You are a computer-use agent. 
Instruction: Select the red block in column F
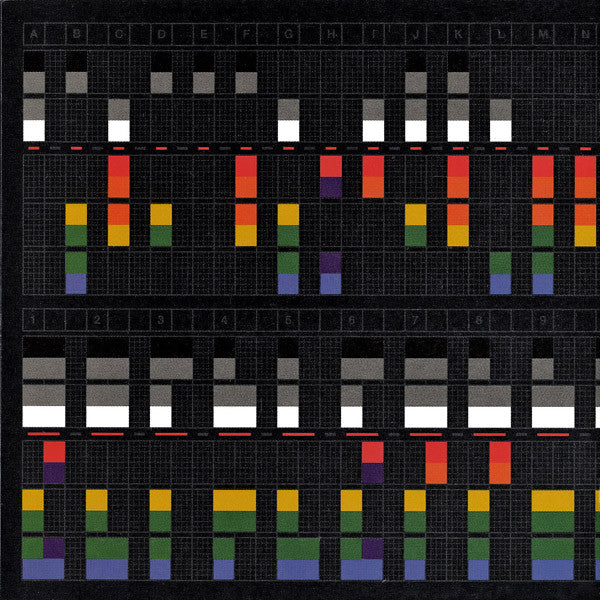(x=246, y=166)
